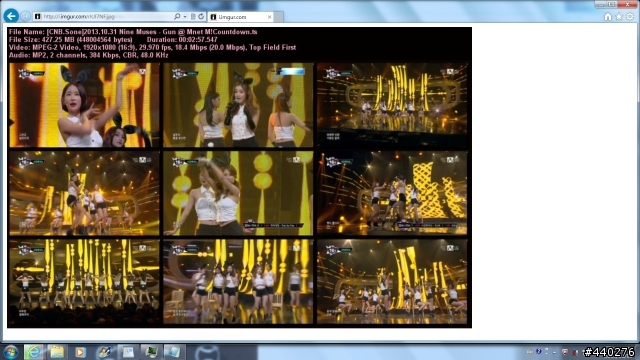Click the blue help tray icon
The width and height of the screenshot is (640, 360).
538,351
